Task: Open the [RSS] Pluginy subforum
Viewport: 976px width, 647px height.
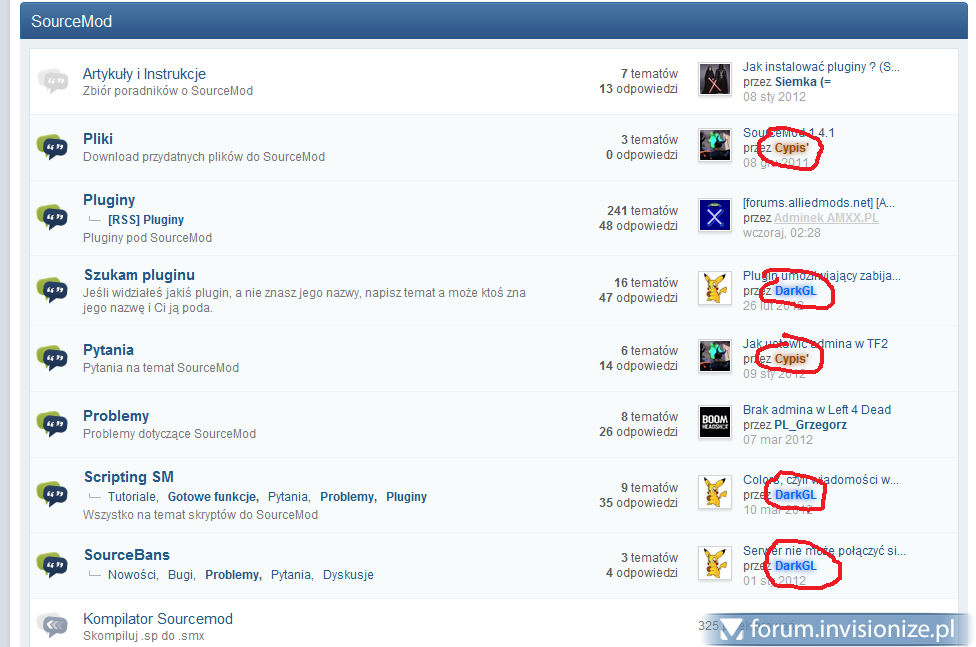Action: click(x=146, y=220)
